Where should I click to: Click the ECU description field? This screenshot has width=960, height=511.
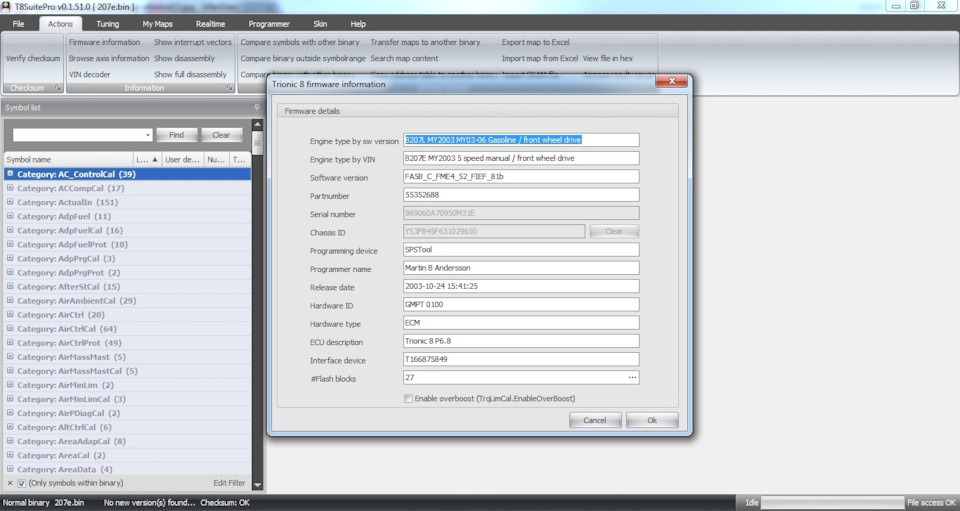(x=521, y=341)
